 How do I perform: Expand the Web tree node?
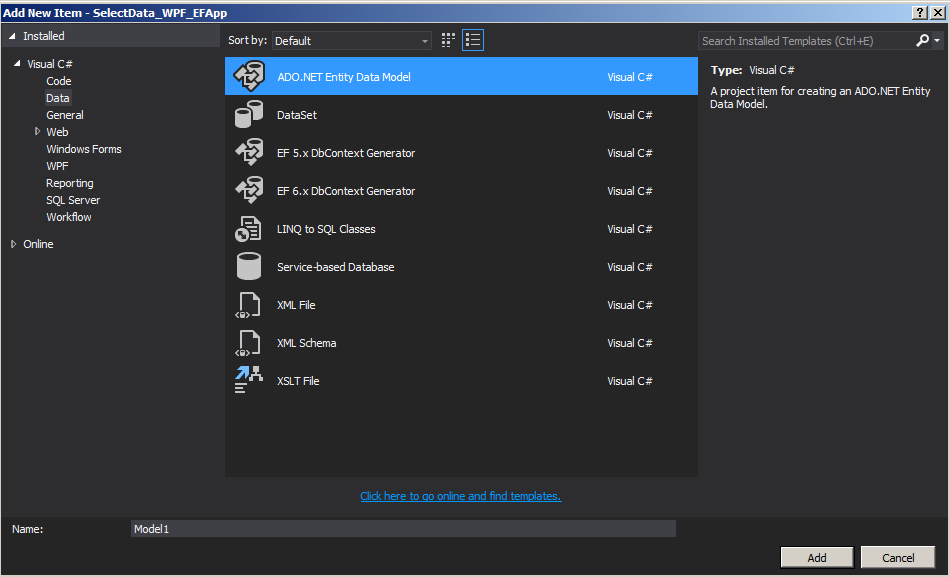click(37, 131)
